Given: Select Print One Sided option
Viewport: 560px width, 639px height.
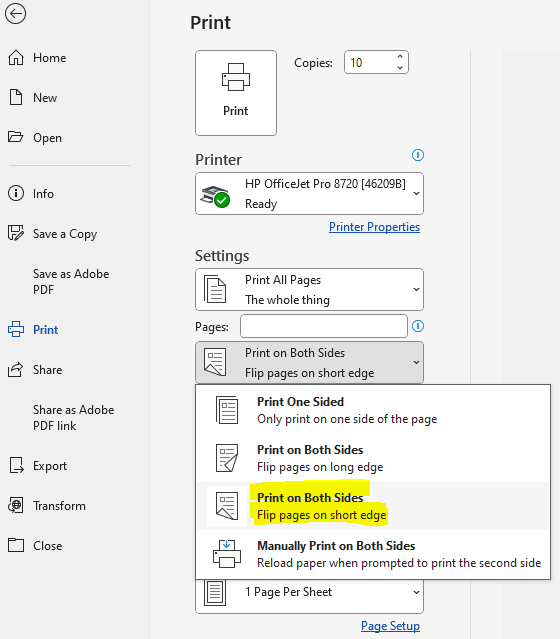Looking at the screenshot, I should coord(373,410).
